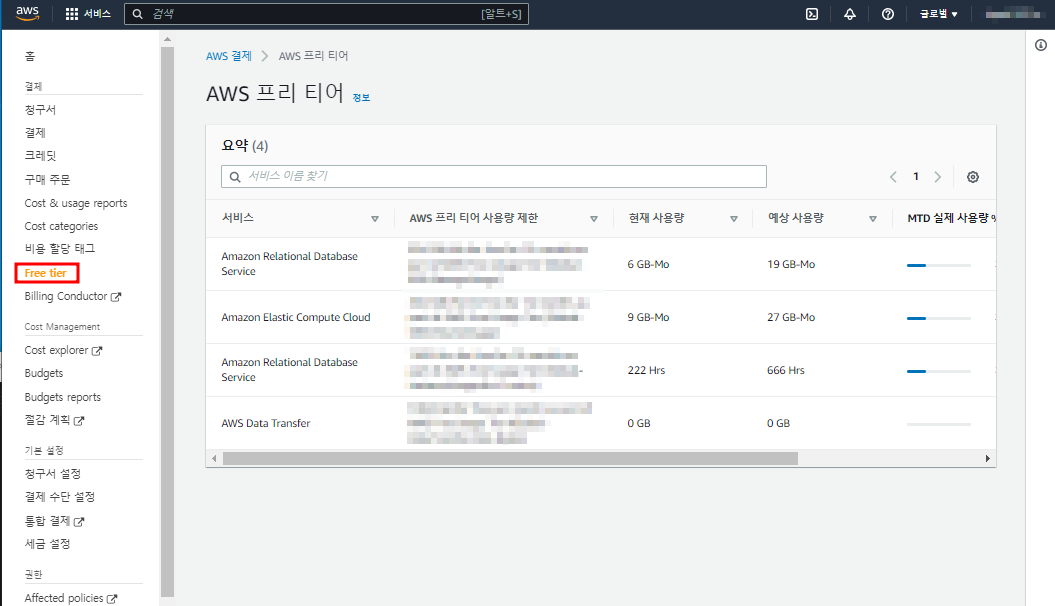Click Affected policies external link icon
This screenshot has height=606, width=1055.
tap(112, 599)
